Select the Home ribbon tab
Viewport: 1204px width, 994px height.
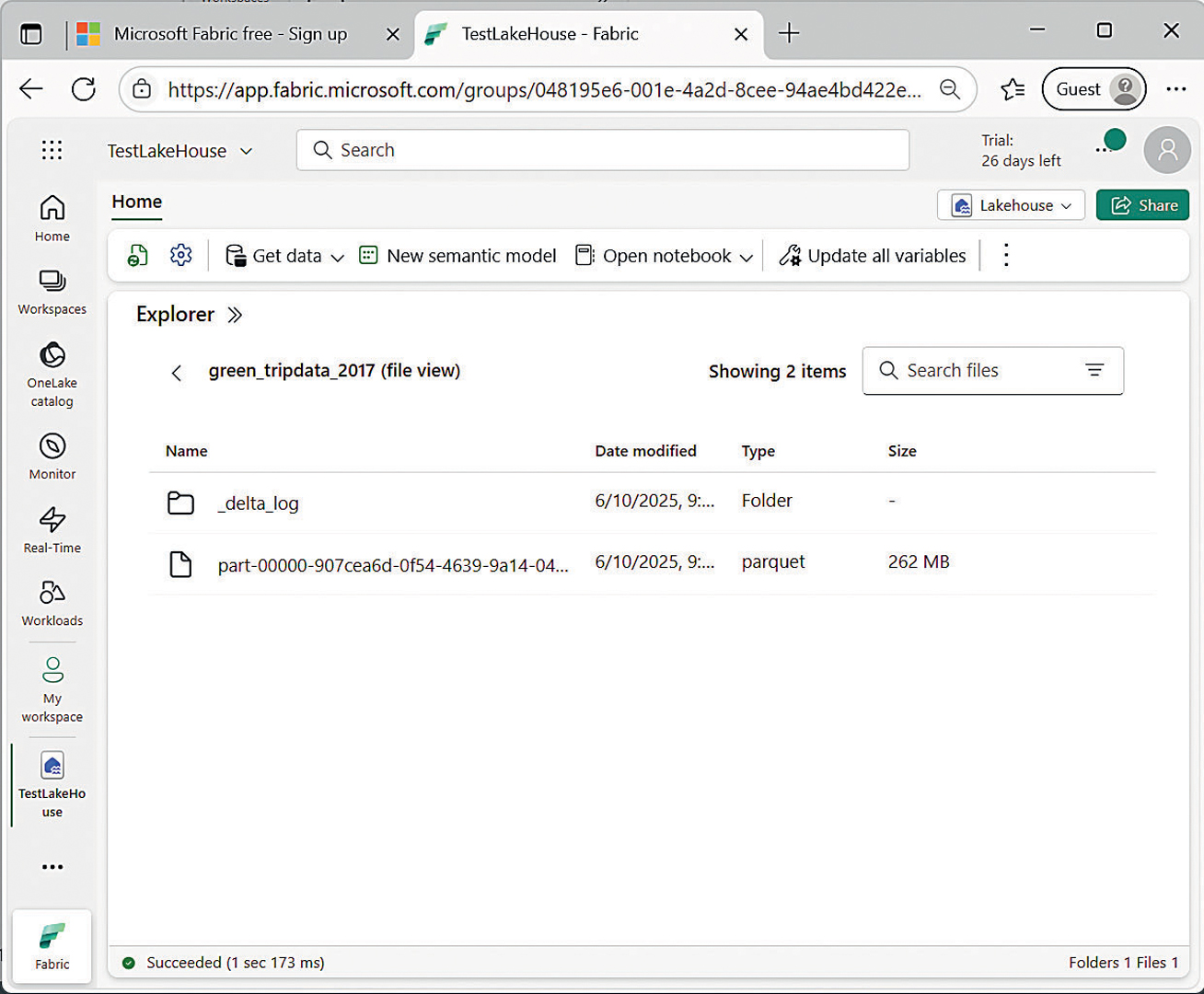tap(137, 202)
